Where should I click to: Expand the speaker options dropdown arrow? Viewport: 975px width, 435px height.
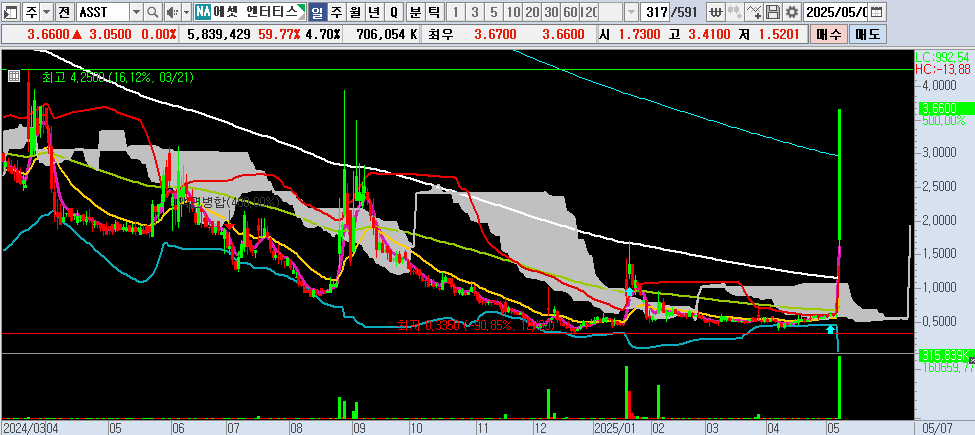pos(186,11)
